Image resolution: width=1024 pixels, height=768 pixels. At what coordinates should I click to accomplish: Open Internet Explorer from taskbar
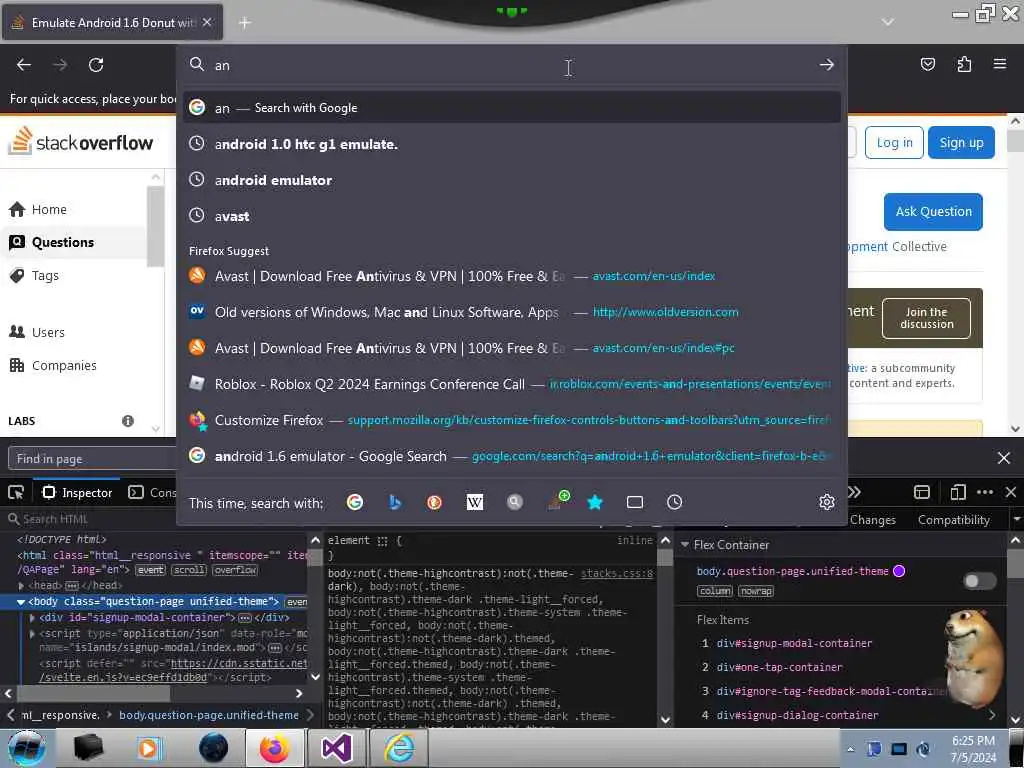399,748
